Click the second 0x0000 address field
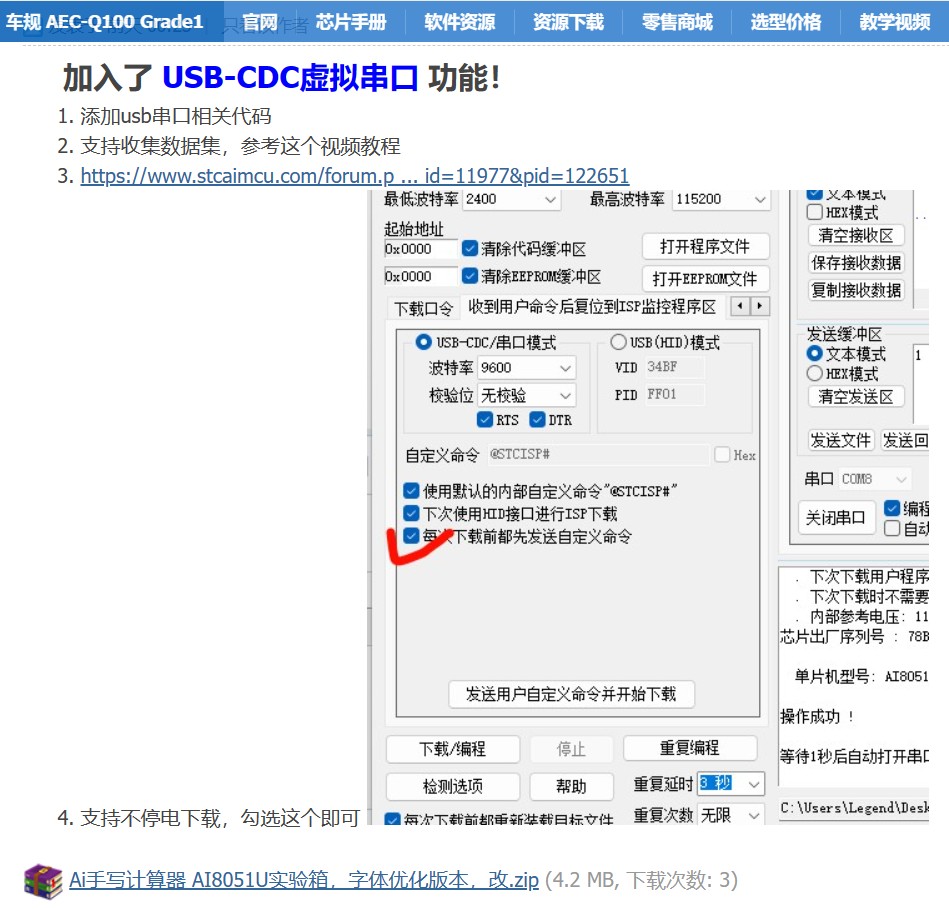This screenshot has width=949, height=910. [421, 277]
